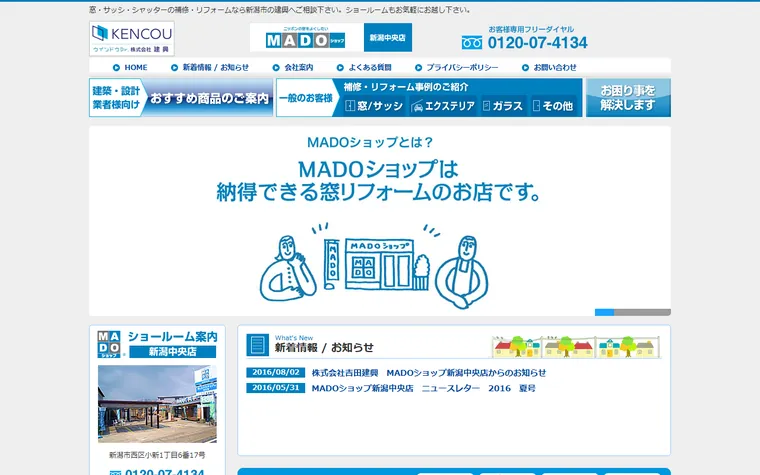
Task: Select the その他 category button
Action: 553,106
